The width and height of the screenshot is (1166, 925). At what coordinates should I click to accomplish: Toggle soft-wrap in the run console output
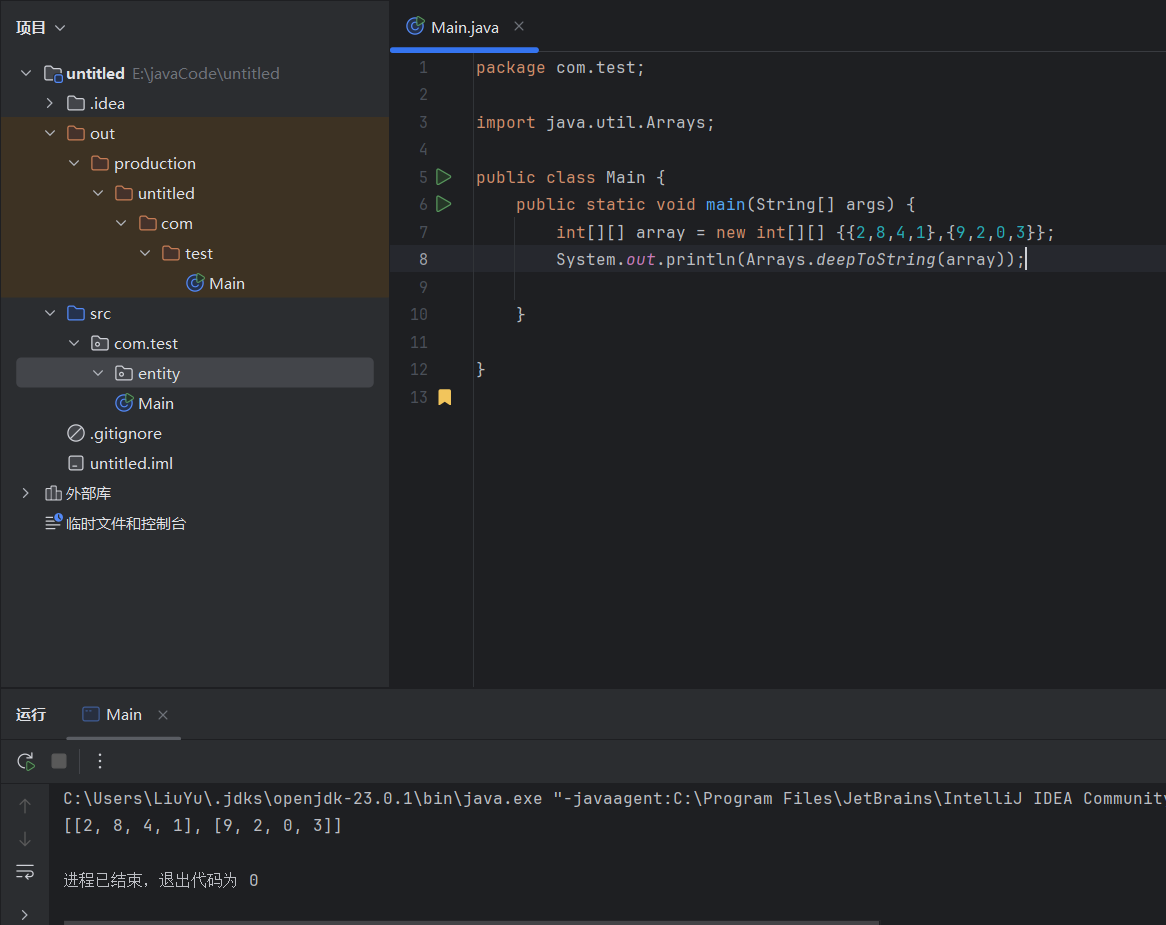(x=25, y=871)
